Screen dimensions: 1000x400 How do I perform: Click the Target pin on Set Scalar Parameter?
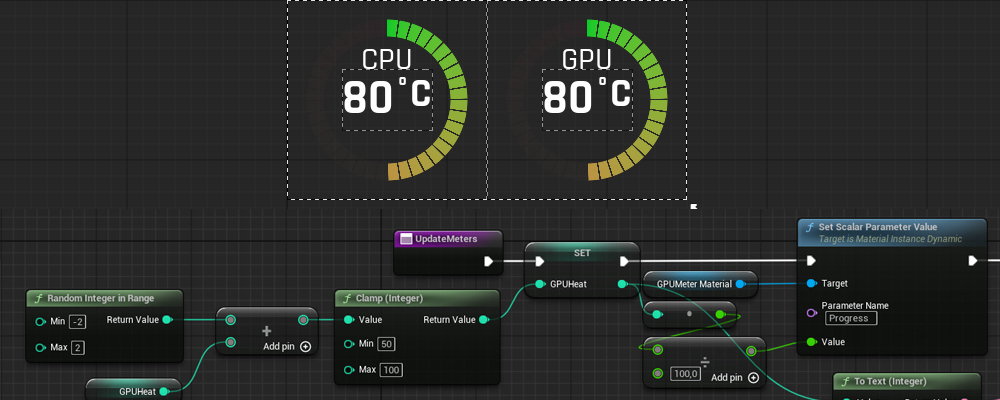point(810,284)
